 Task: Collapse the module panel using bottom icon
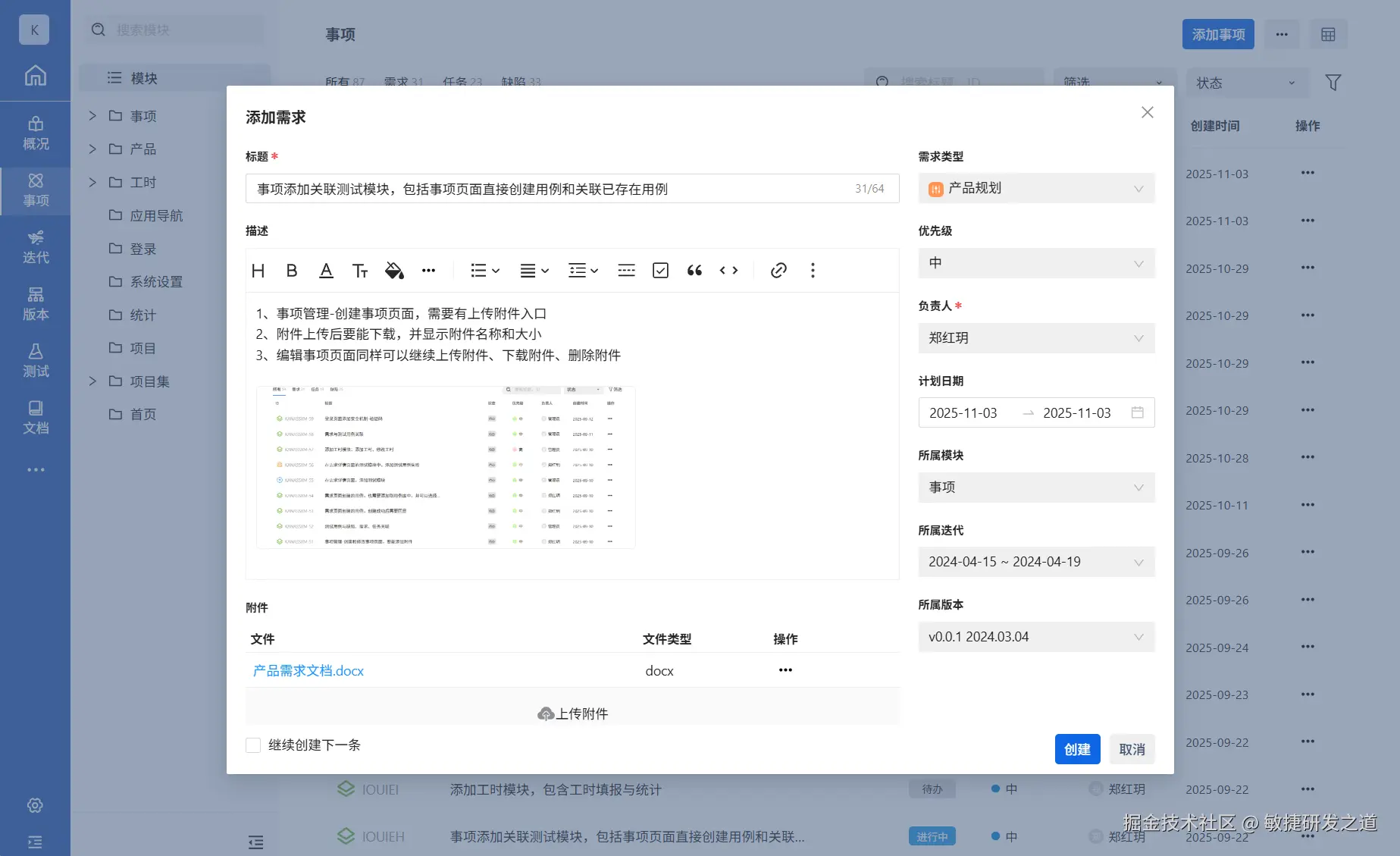click(256, 842)
